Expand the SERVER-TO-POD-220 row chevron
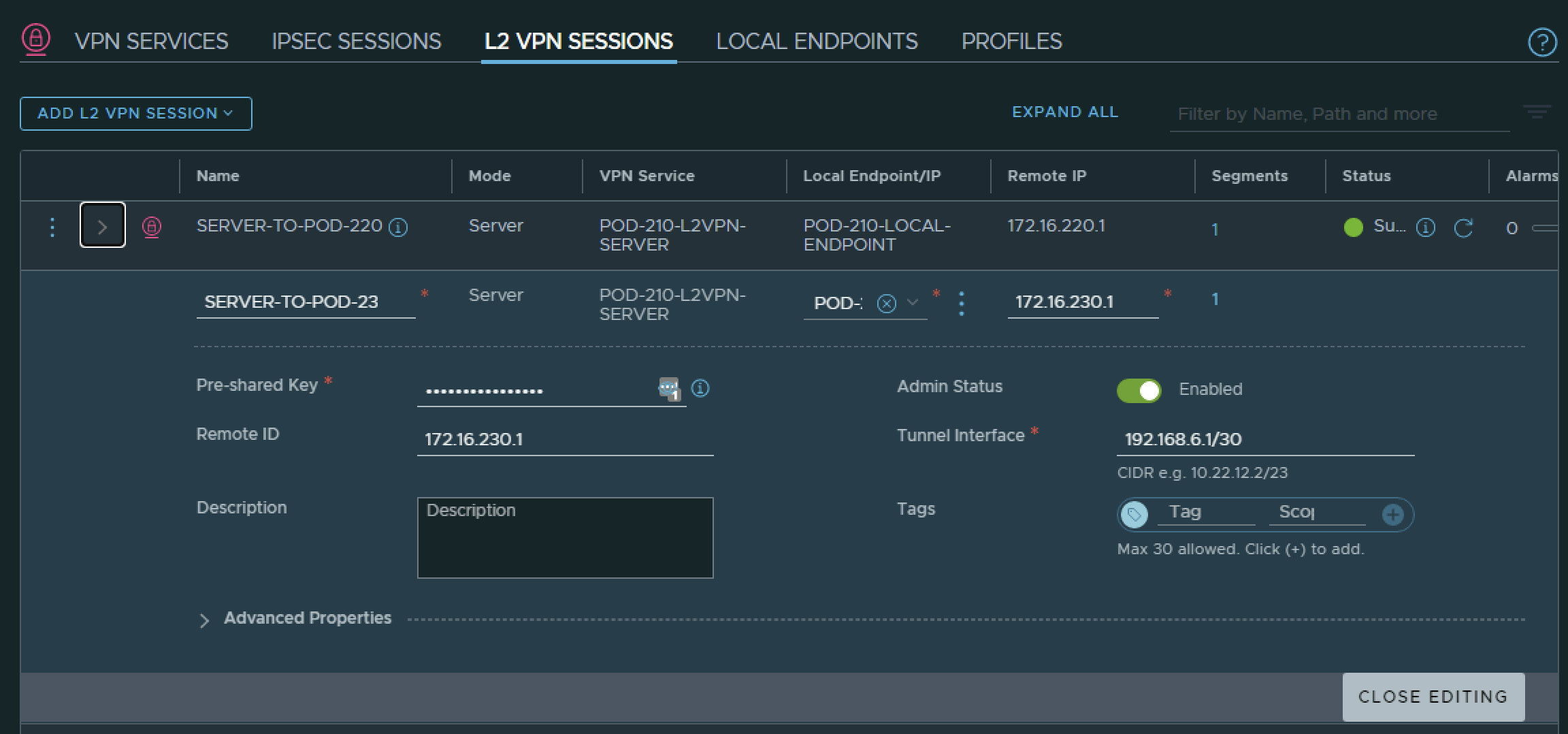This screenshot has width=1568, height=734. click(x=103, y=226)
